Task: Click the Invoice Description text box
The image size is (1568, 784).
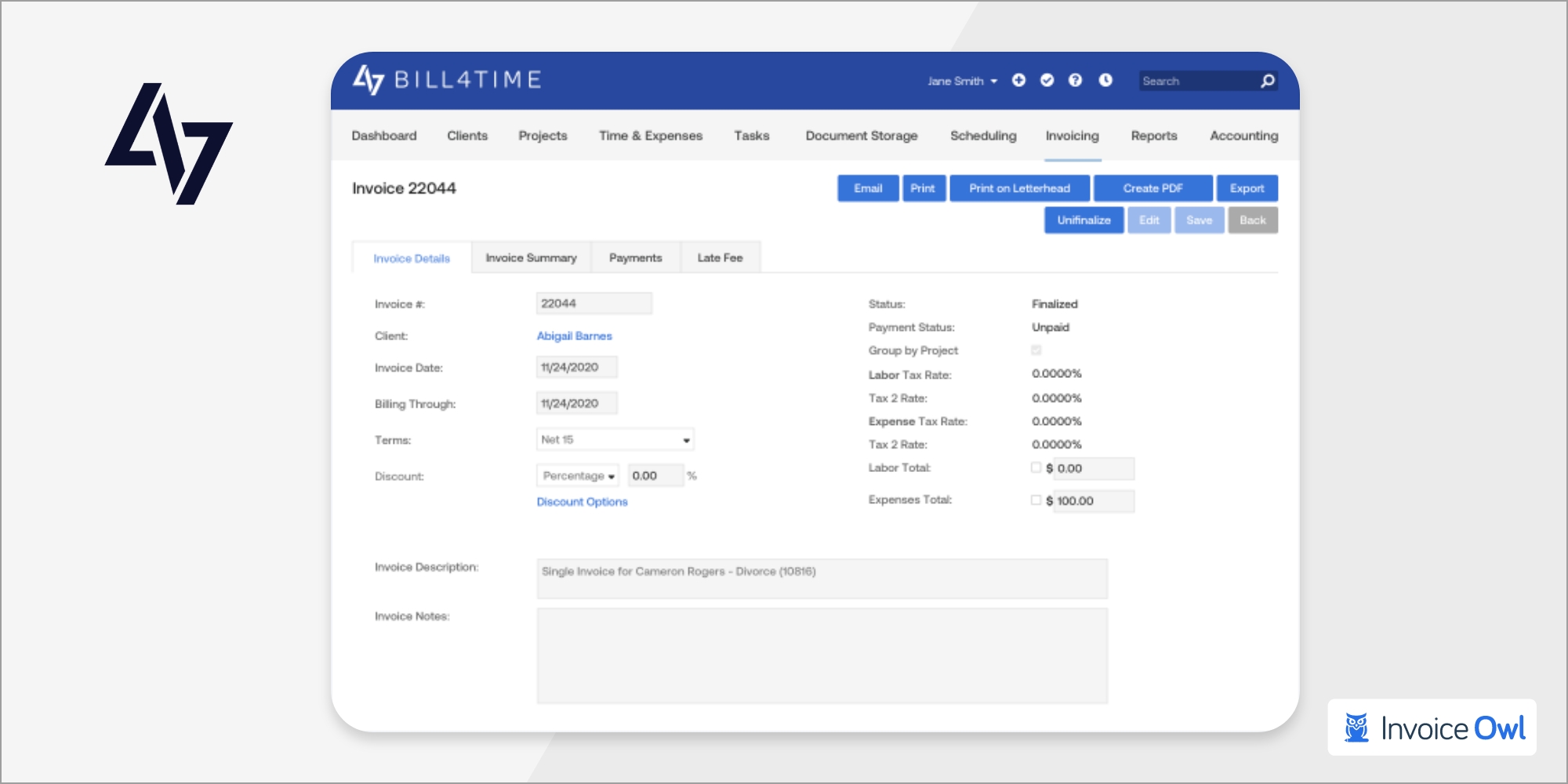Action: coord(822,579)
